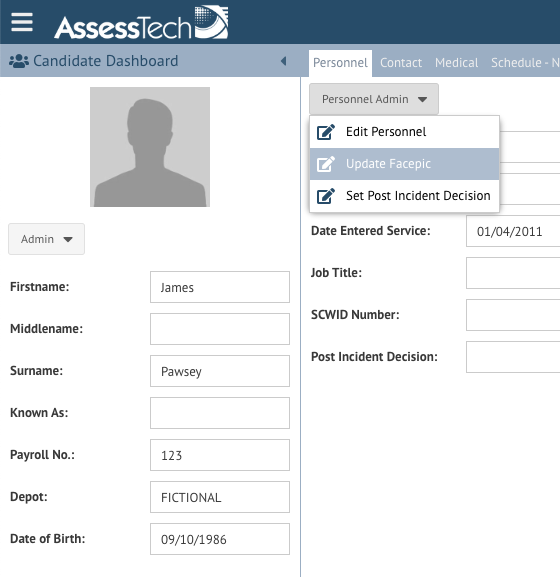Image resolution: width=560 pixels, height=577 pixels.
Task: Select the Personnel tab
Action: pyautogui.click(x=340, y=63)
